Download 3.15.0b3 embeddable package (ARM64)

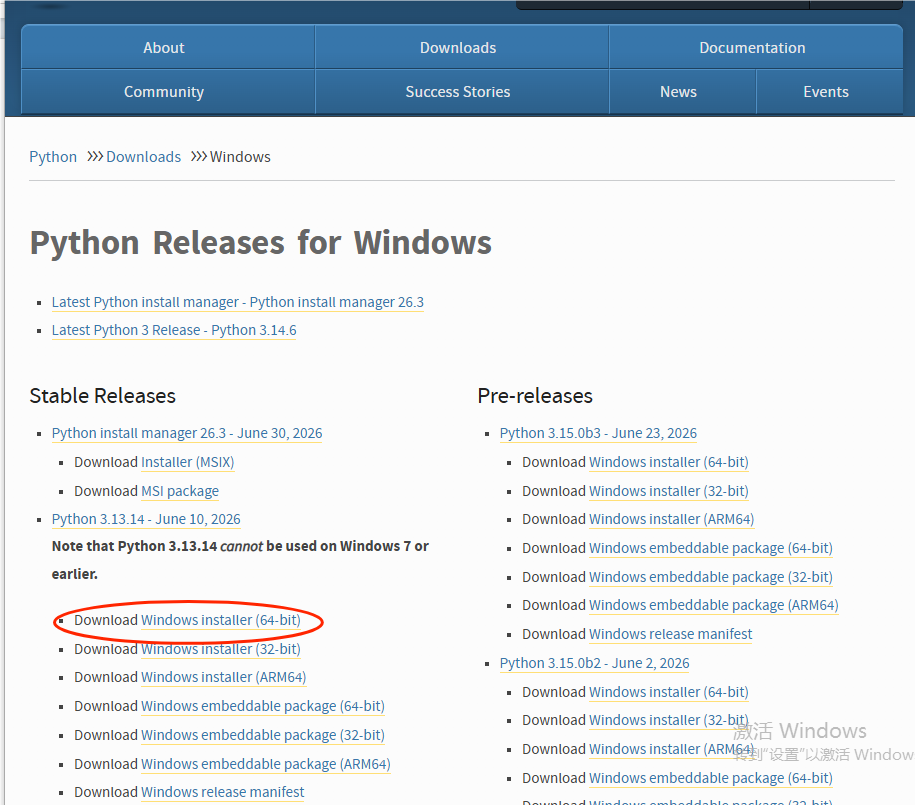tap(714, 605)
